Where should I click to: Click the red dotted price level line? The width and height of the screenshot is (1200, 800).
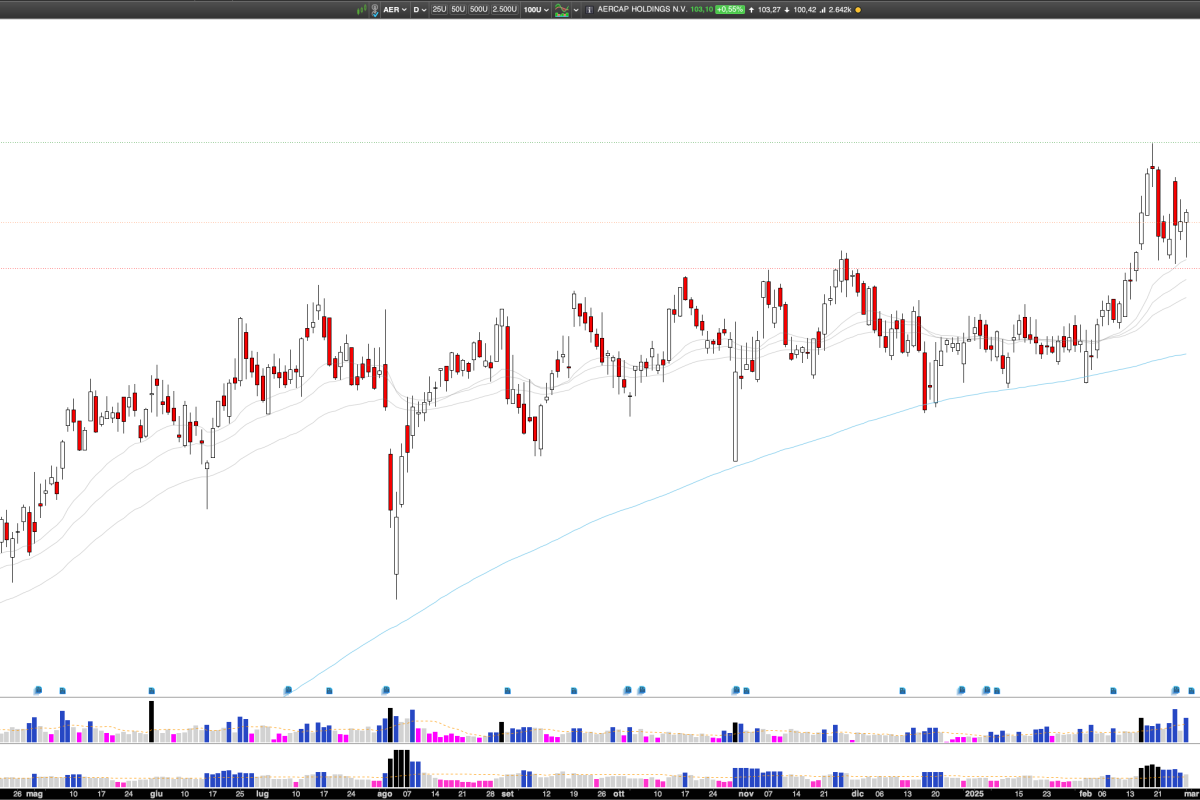[x=600, y=268]
